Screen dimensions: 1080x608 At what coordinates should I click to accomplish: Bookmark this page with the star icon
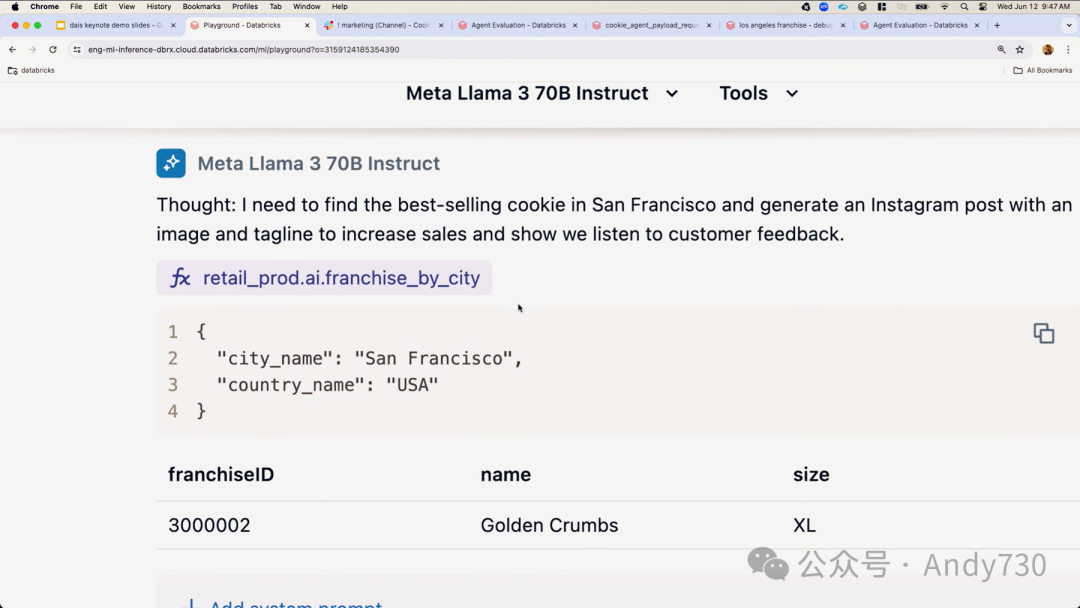point(1020,49)
